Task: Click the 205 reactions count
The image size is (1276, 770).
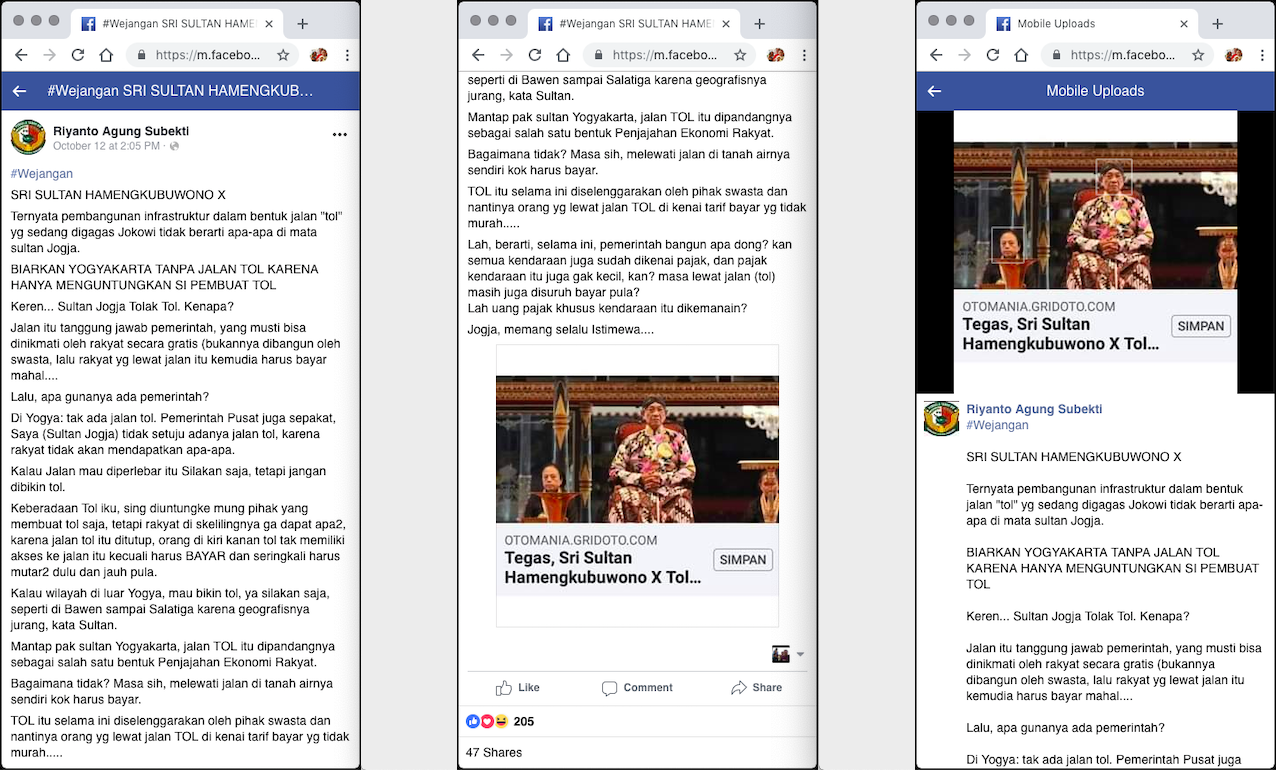Action: tap(523, 722)
